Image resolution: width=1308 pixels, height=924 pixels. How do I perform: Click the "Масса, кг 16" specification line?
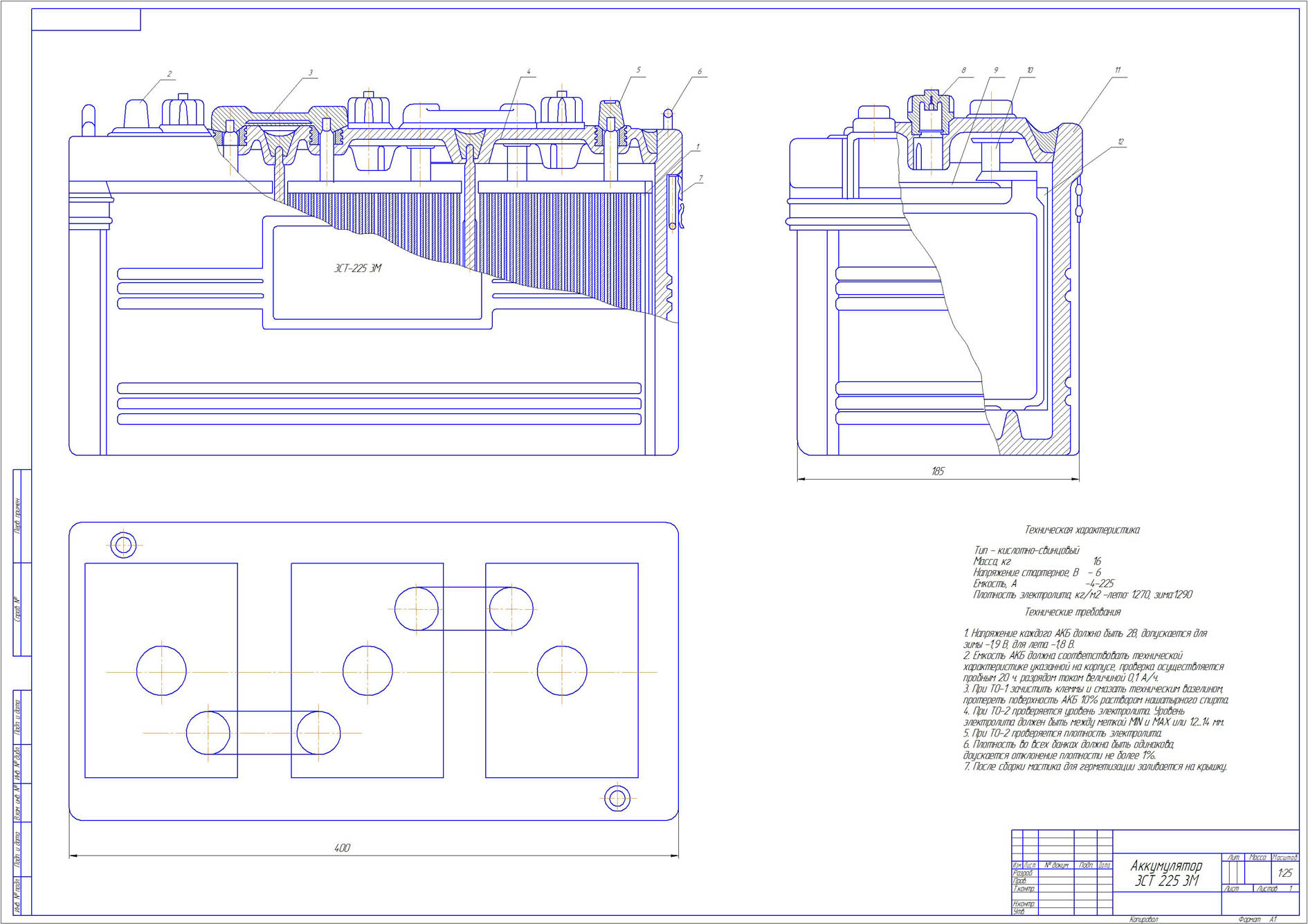click(x=1037, y=561)
